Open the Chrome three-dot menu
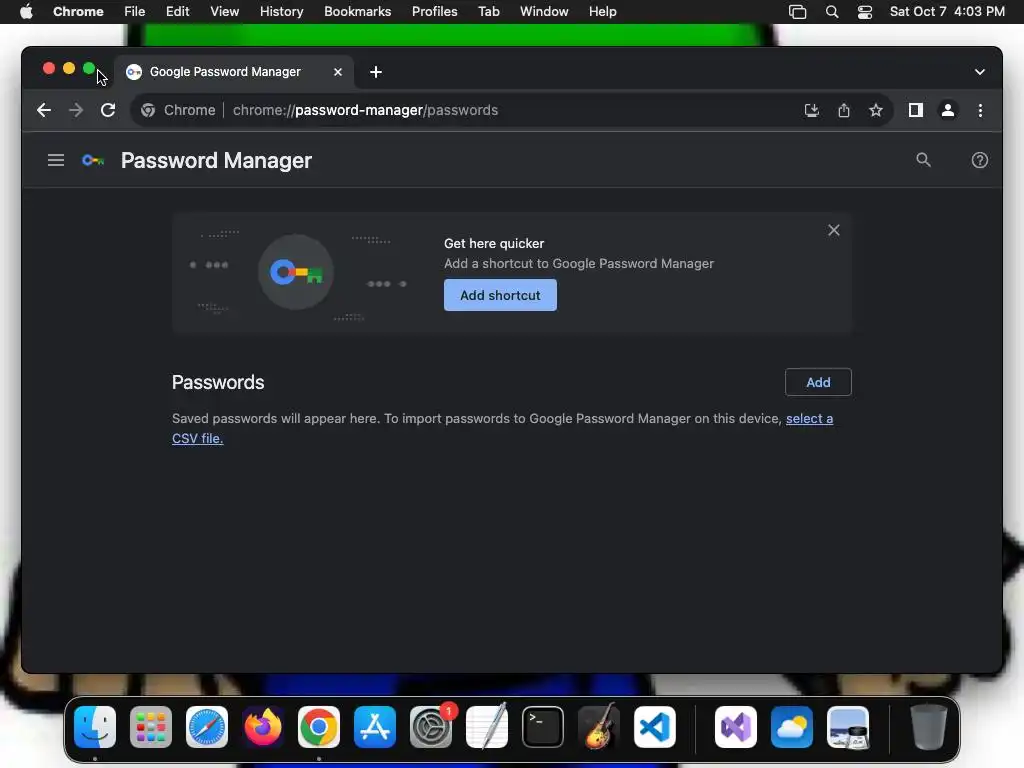1024x768 pixels. point(980,110)
